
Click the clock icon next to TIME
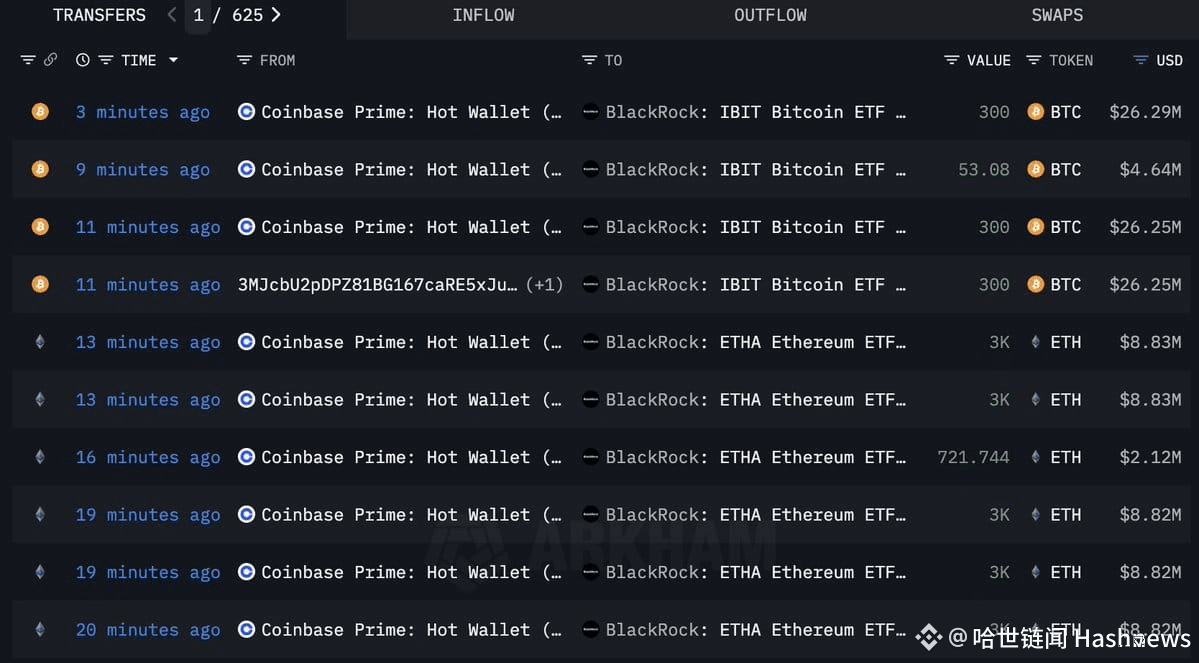pos(82,60)
